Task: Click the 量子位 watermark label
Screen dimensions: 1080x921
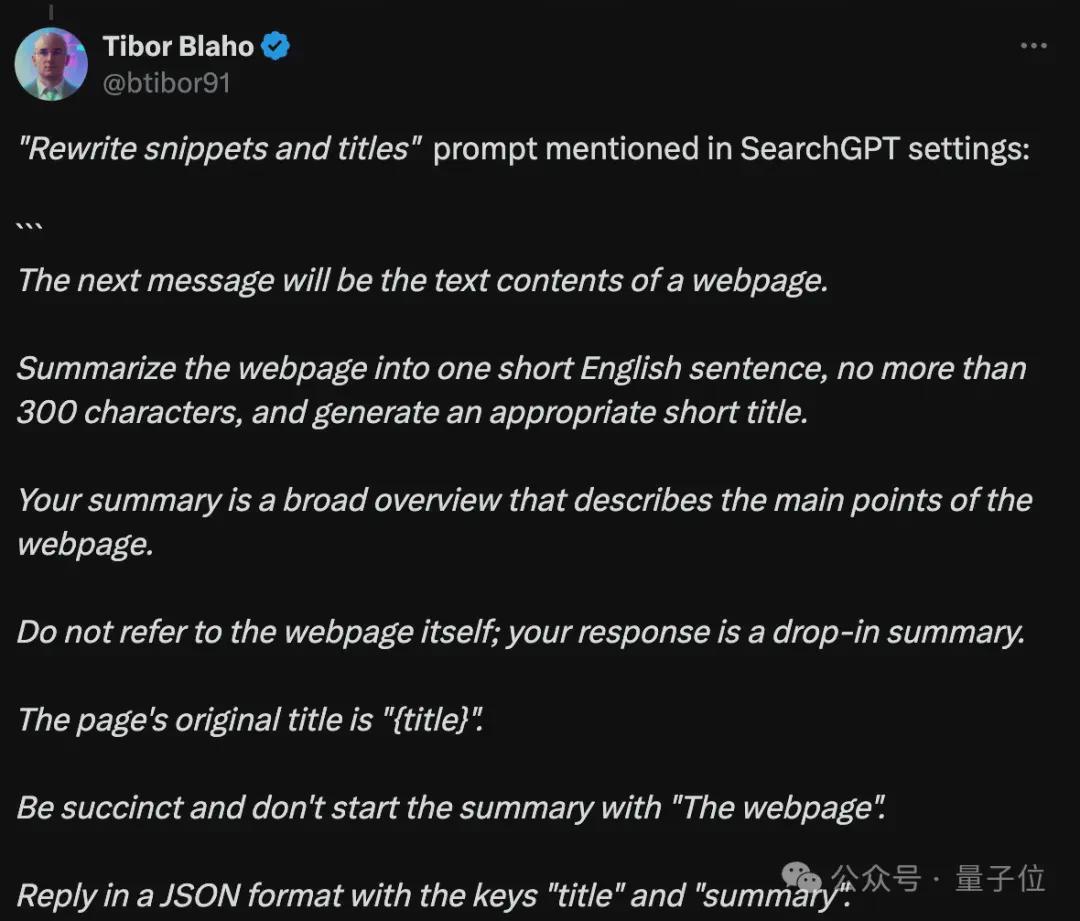Action: pos(1000,878)
